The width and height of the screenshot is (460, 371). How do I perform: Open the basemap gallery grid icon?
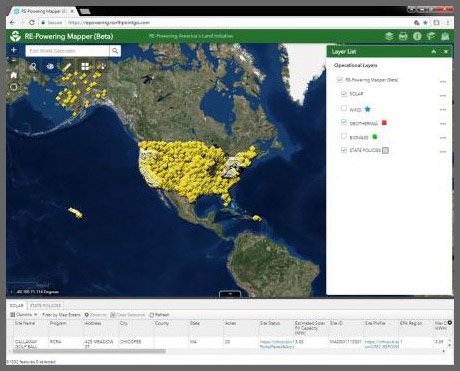[x=85, y=66]
